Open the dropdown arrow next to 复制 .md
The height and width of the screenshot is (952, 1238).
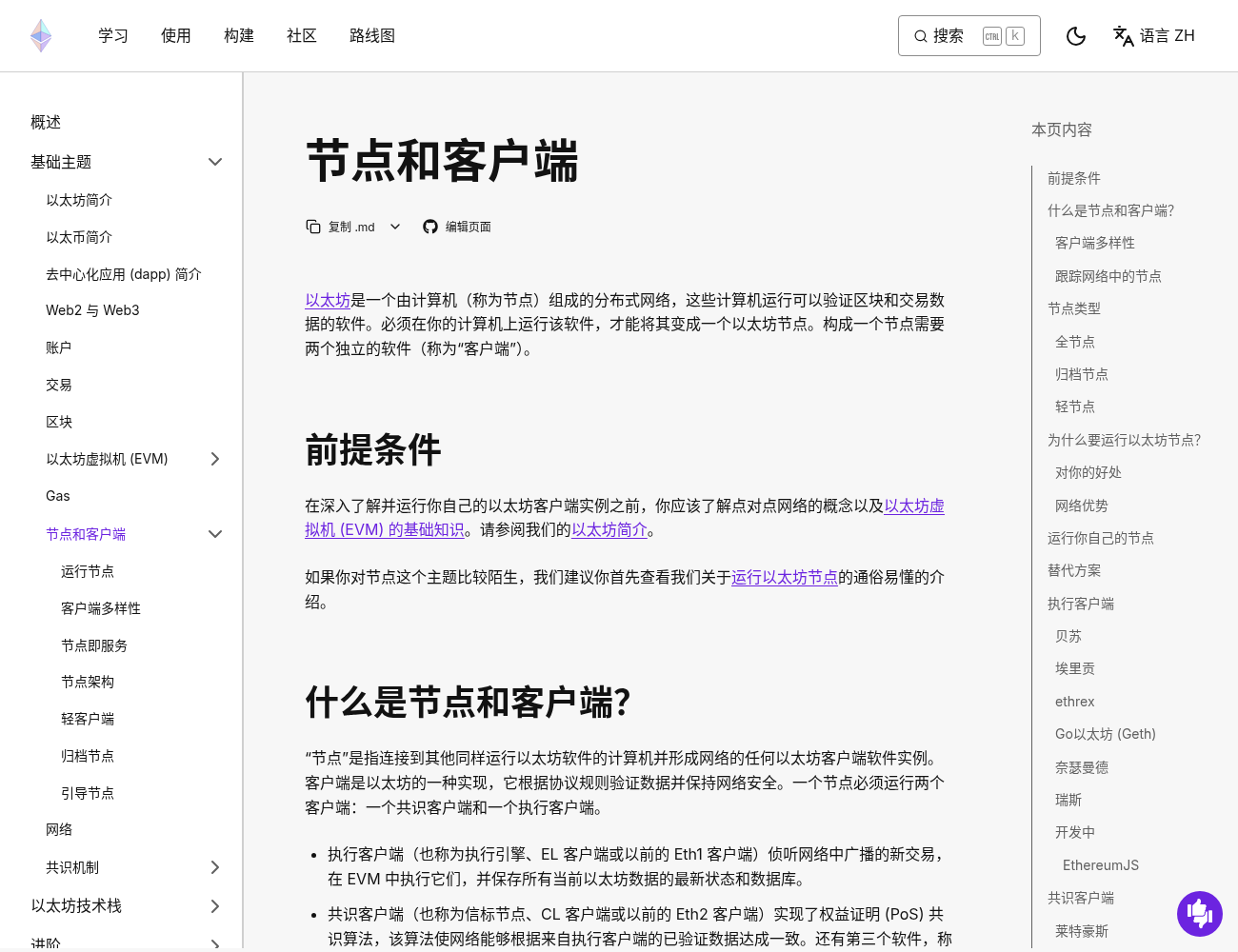[395, 227]
